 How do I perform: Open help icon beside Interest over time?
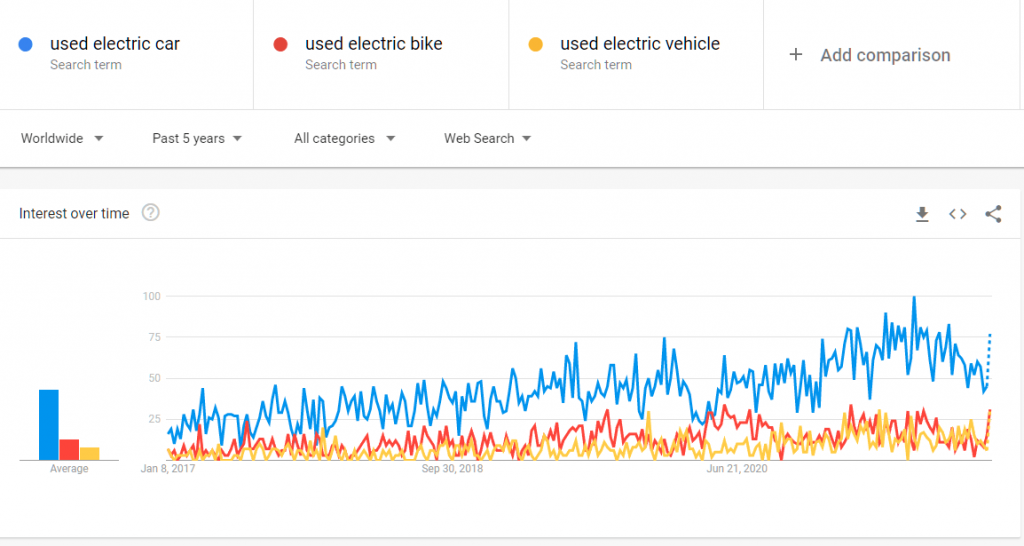click(x=151, y=213)
